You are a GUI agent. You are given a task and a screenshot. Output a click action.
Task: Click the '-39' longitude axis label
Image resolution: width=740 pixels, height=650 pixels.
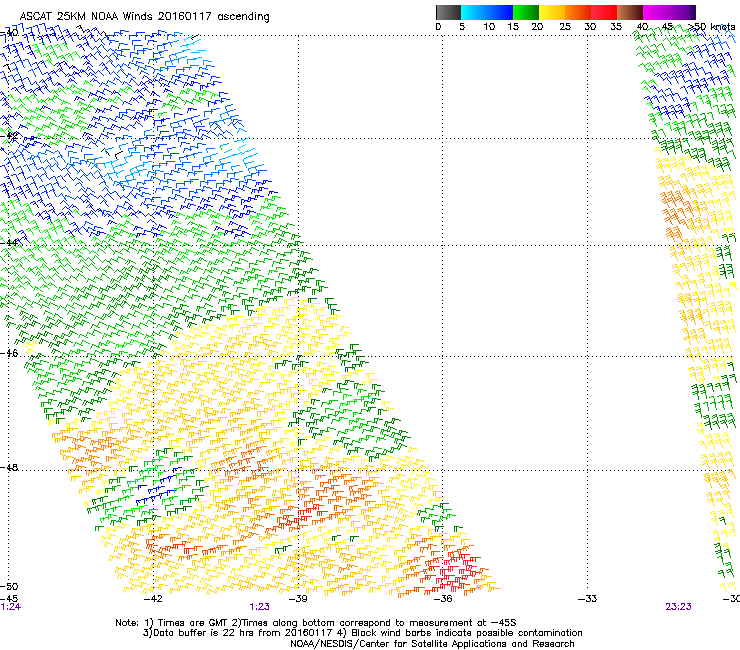(298, 599)
